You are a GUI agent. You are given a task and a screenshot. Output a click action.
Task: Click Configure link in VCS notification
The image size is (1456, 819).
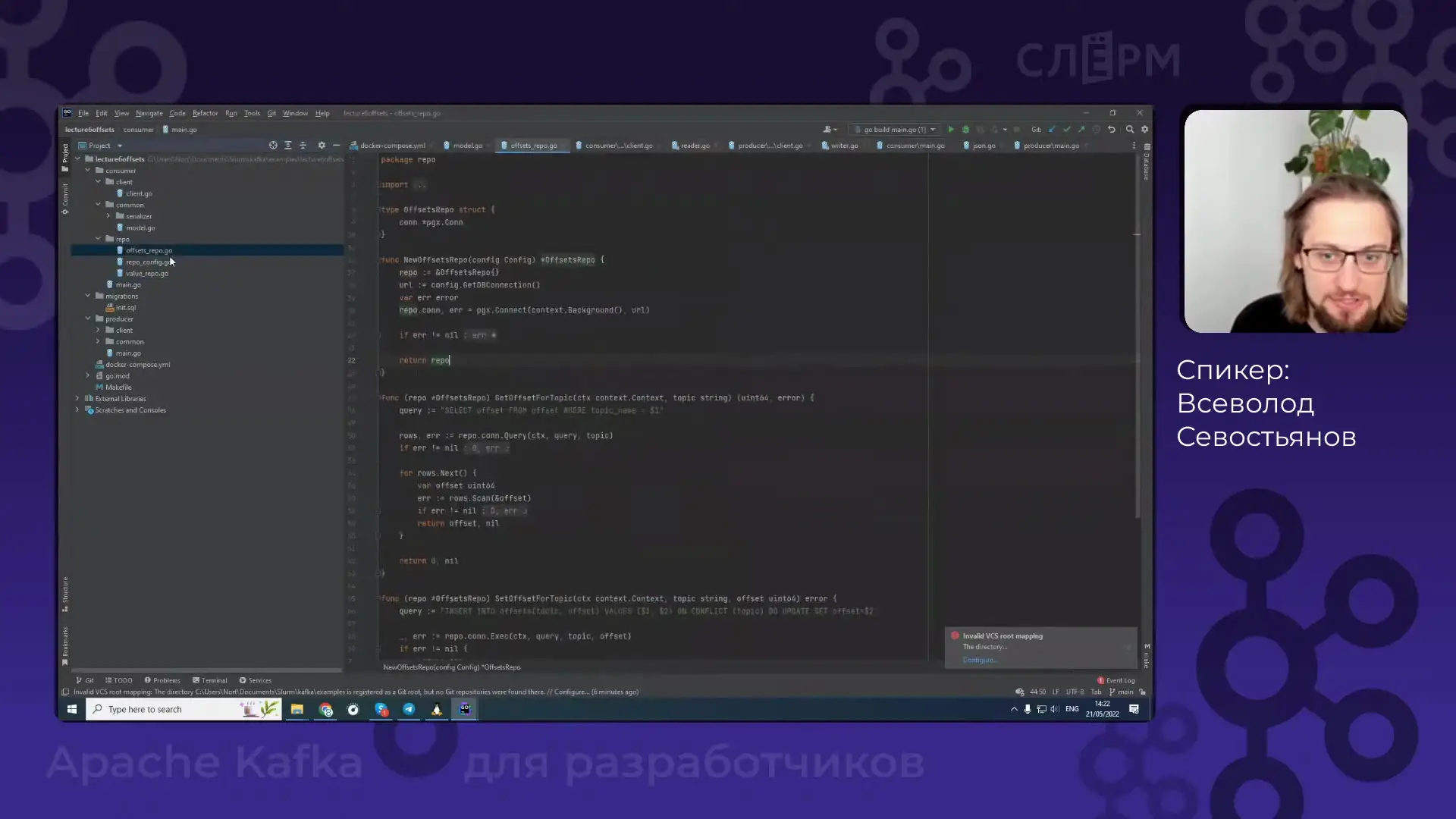click(980, 660)
